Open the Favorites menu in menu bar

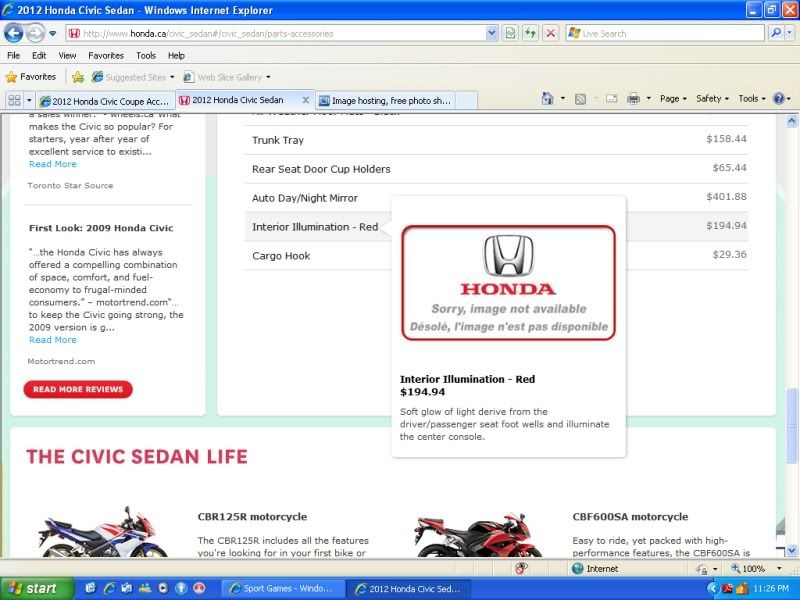tap(106, 56)
